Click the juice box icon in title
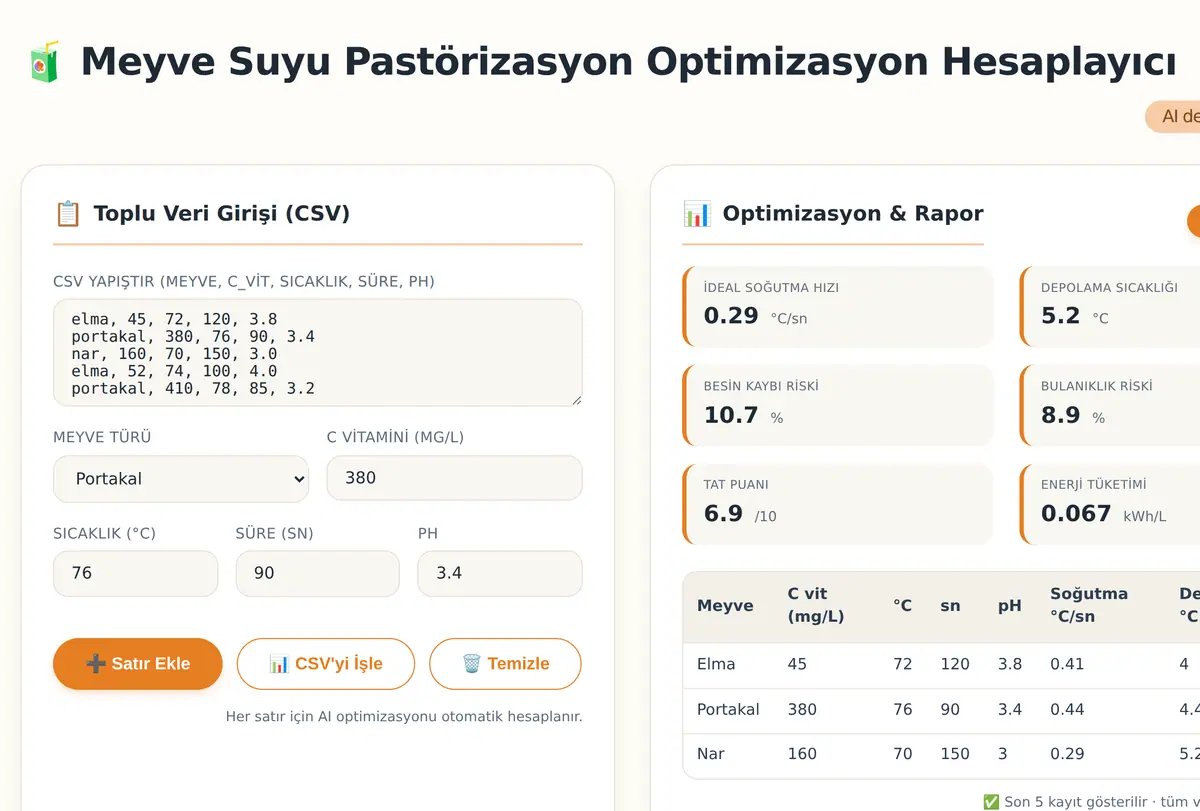Image resolution: width=1200 pixels, height=811 pixels. tap(44, 62)
